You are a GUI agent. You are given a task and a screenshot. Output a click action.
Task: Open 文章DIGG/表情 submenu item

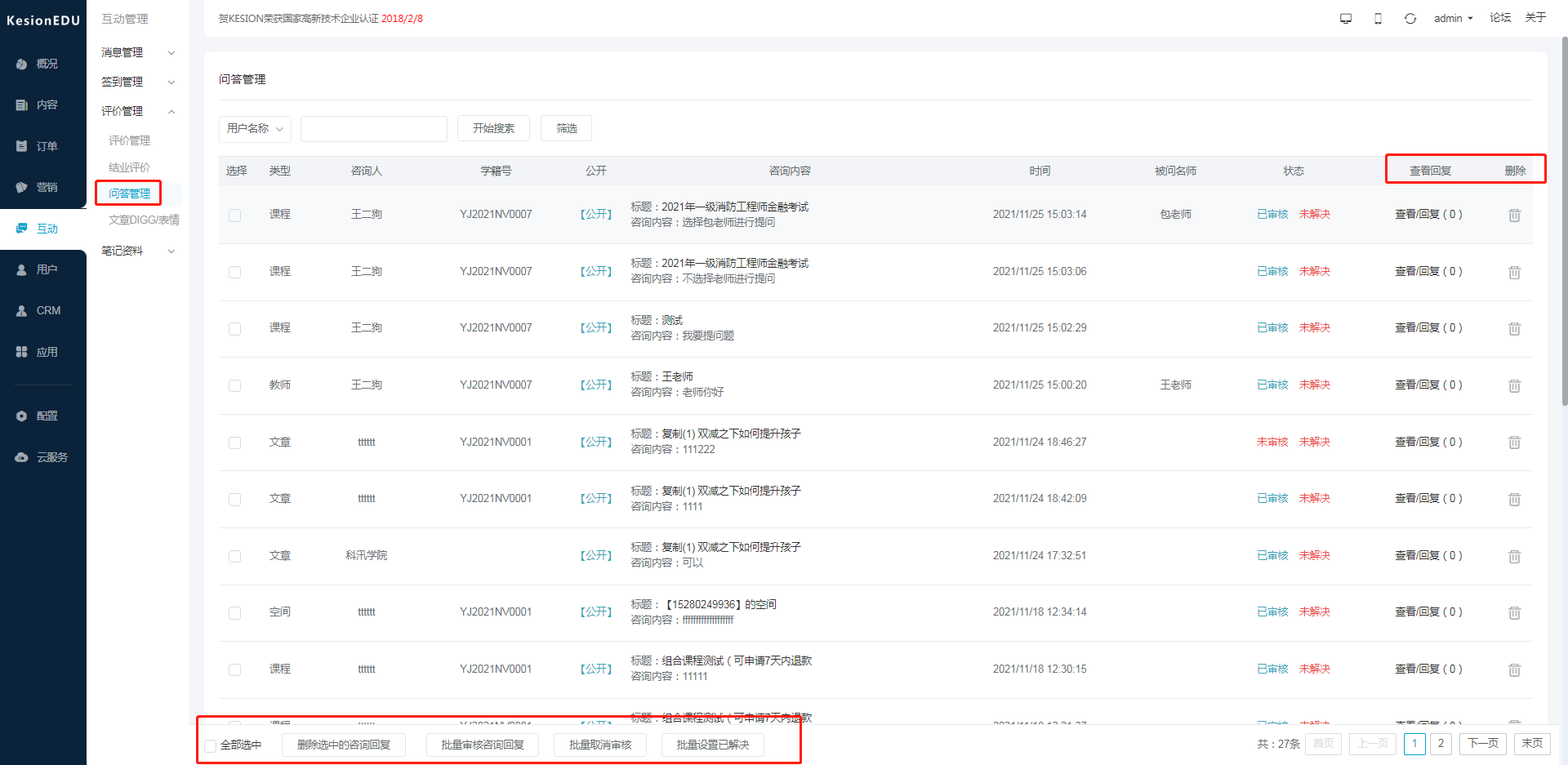click(x=144, y=220)
